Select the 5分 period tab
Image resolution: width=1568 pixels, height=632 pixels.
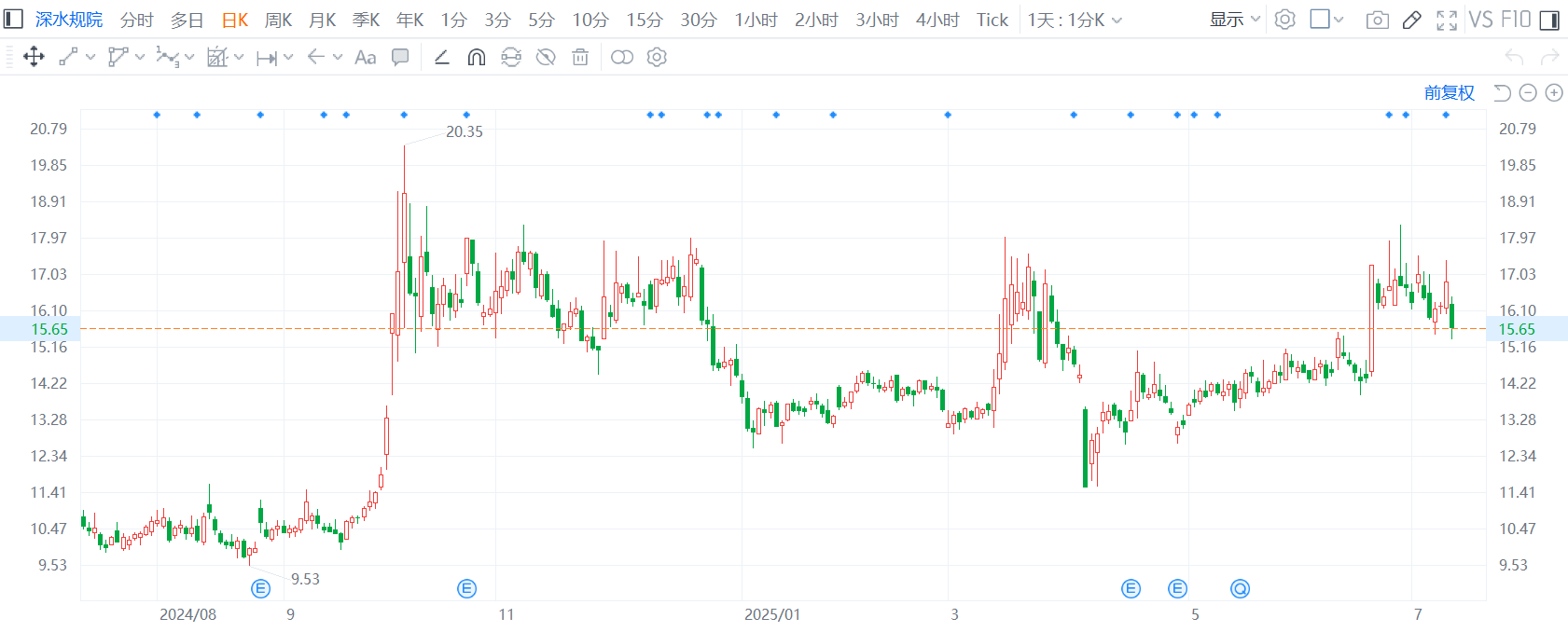[541, 20]
